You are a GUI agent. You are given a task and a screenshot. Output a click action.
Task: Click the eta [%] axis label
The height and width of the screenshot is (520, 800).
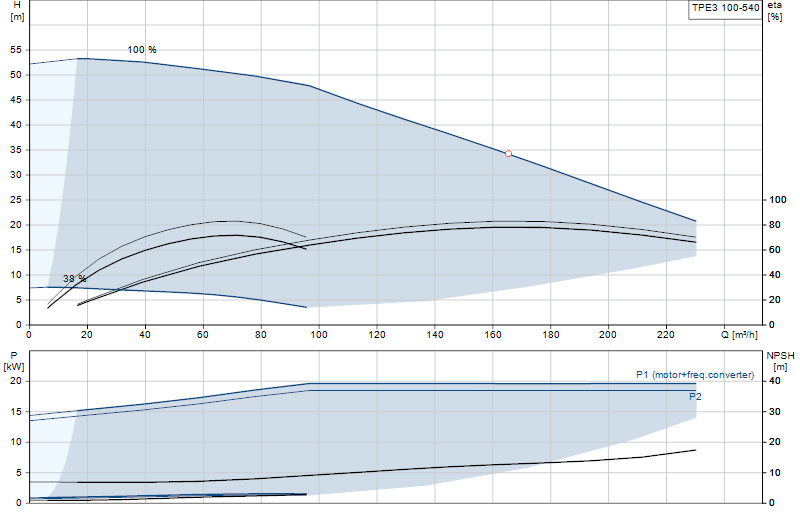(774, 11)
